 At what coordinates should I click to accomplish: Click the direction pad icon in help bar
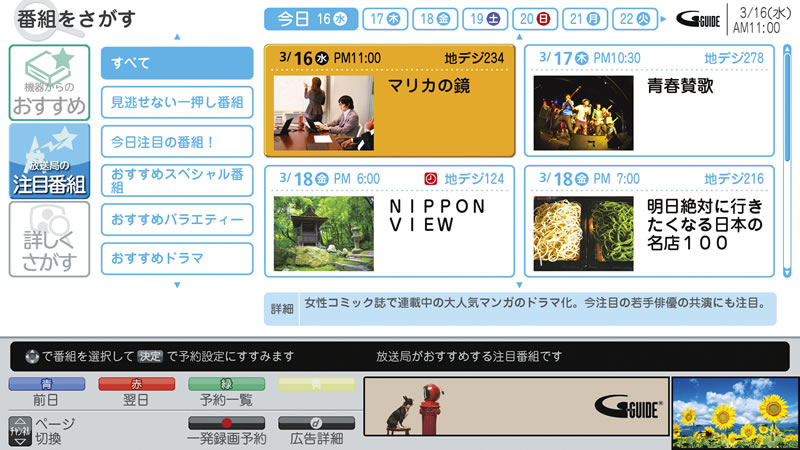(x=32, y=356)
